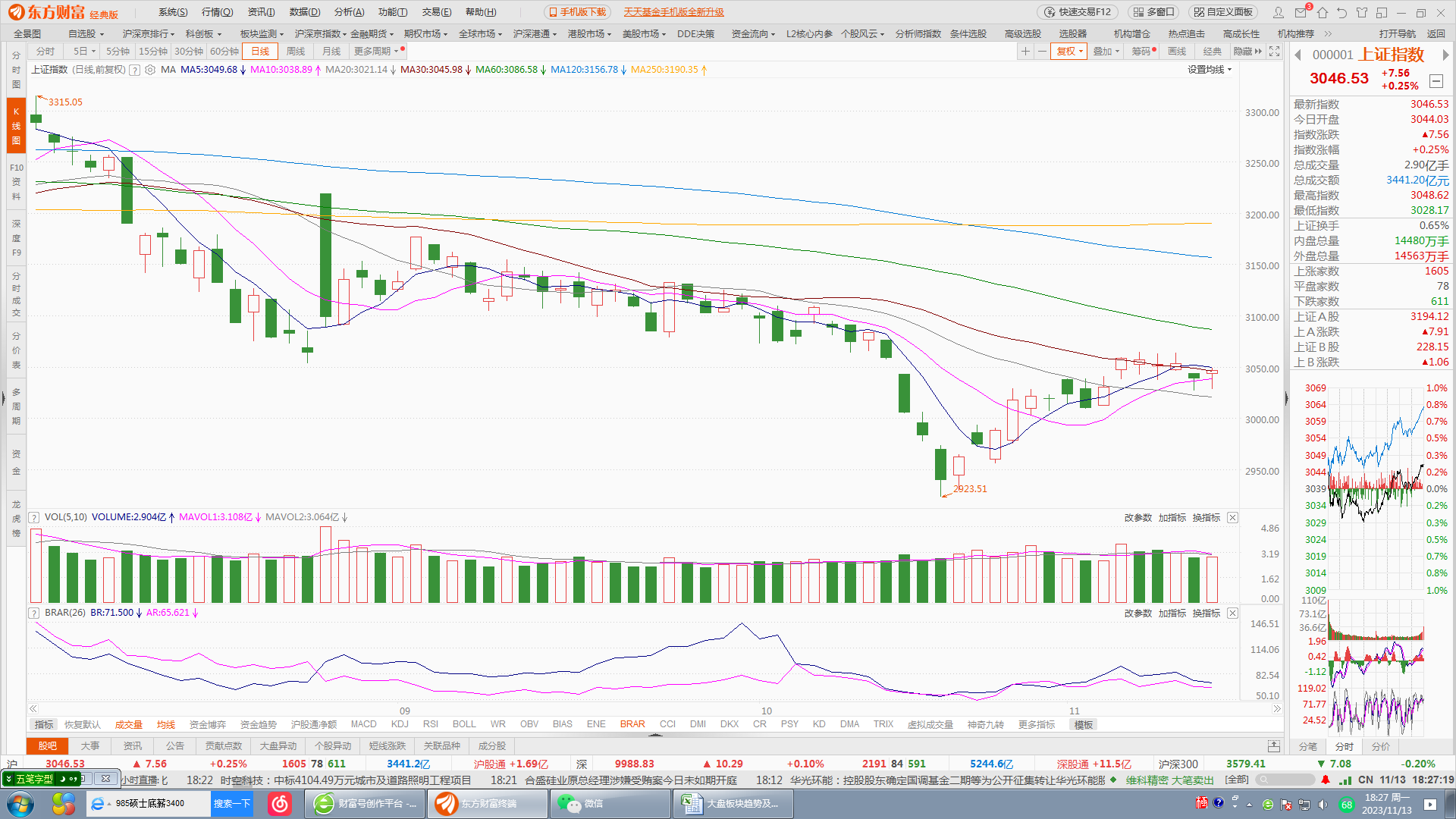1456x819 pixels.
Task: Expand the 复权 dropdown
Action: [x=1070, y=52]
